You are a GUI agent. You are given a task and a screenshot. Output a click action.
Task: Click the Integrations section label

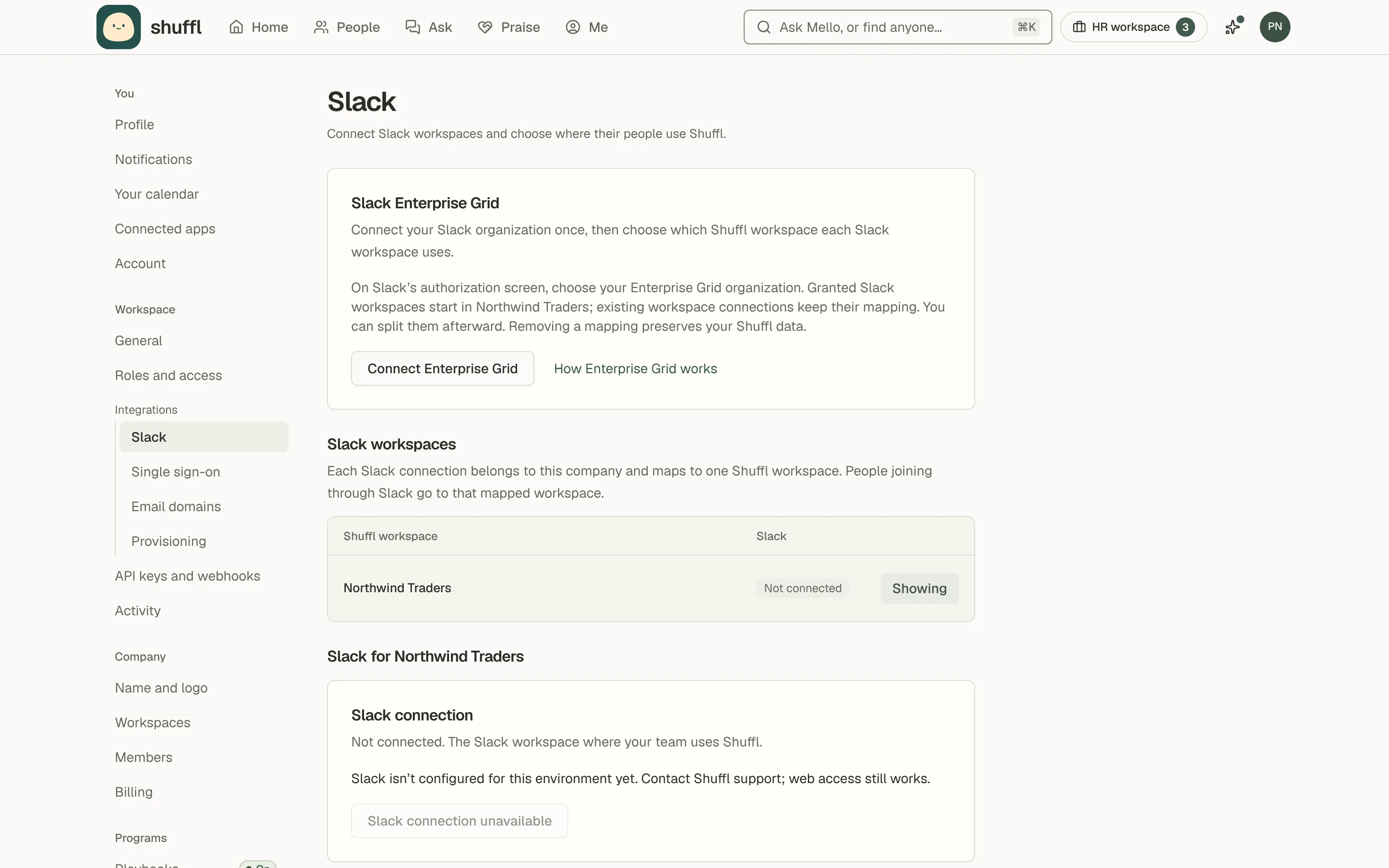(x=146, y=410)
